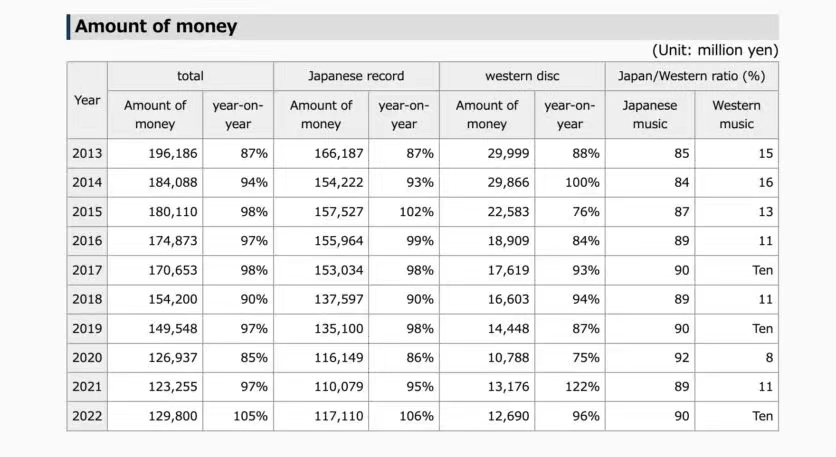This screenshot has width=836, height=457.
Task: Click the "Japanese record" group header
Action: tap(356, 76)
